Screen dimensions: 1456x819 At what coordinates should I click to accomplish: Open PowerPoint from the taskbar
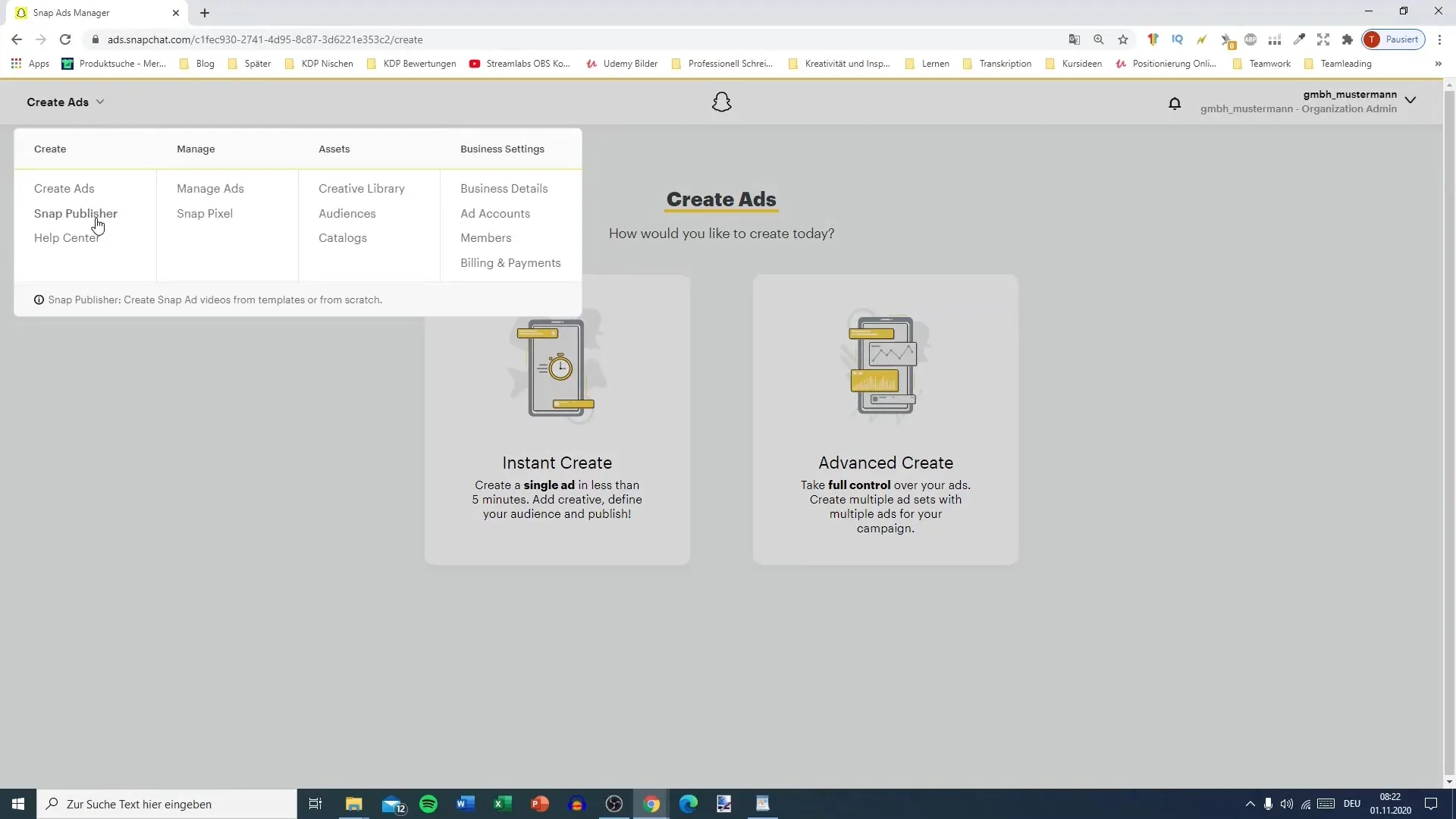point(539,804)
